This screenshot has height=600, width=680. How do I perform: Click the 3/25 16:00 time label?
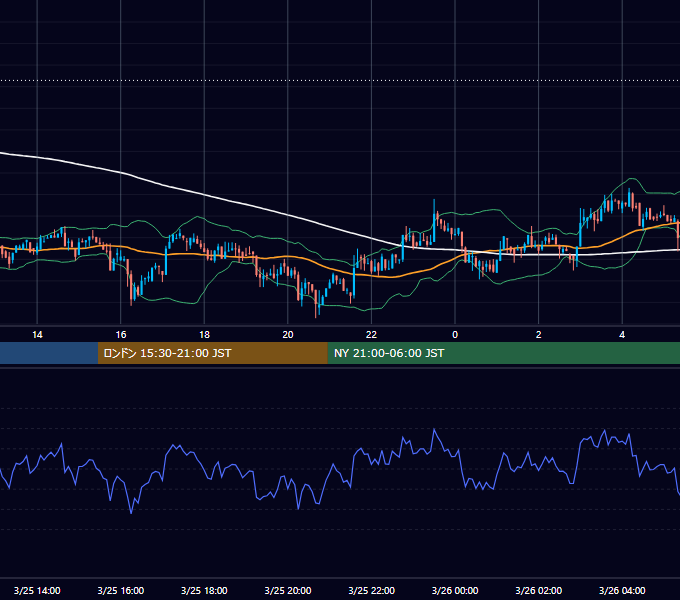click(x=121, y=590)
